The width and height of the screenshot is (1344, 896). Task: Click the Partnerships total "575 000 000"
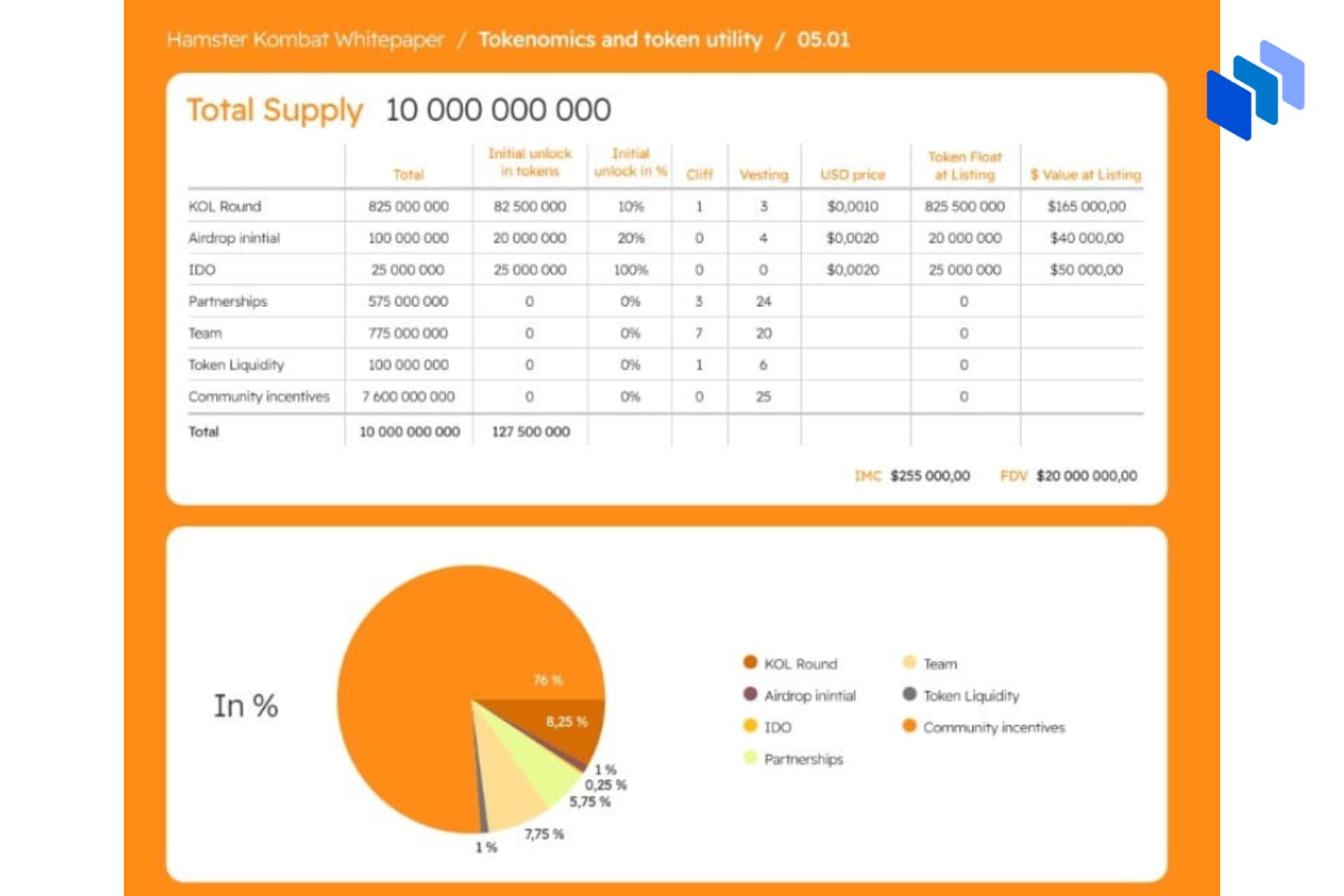point(408,301)
